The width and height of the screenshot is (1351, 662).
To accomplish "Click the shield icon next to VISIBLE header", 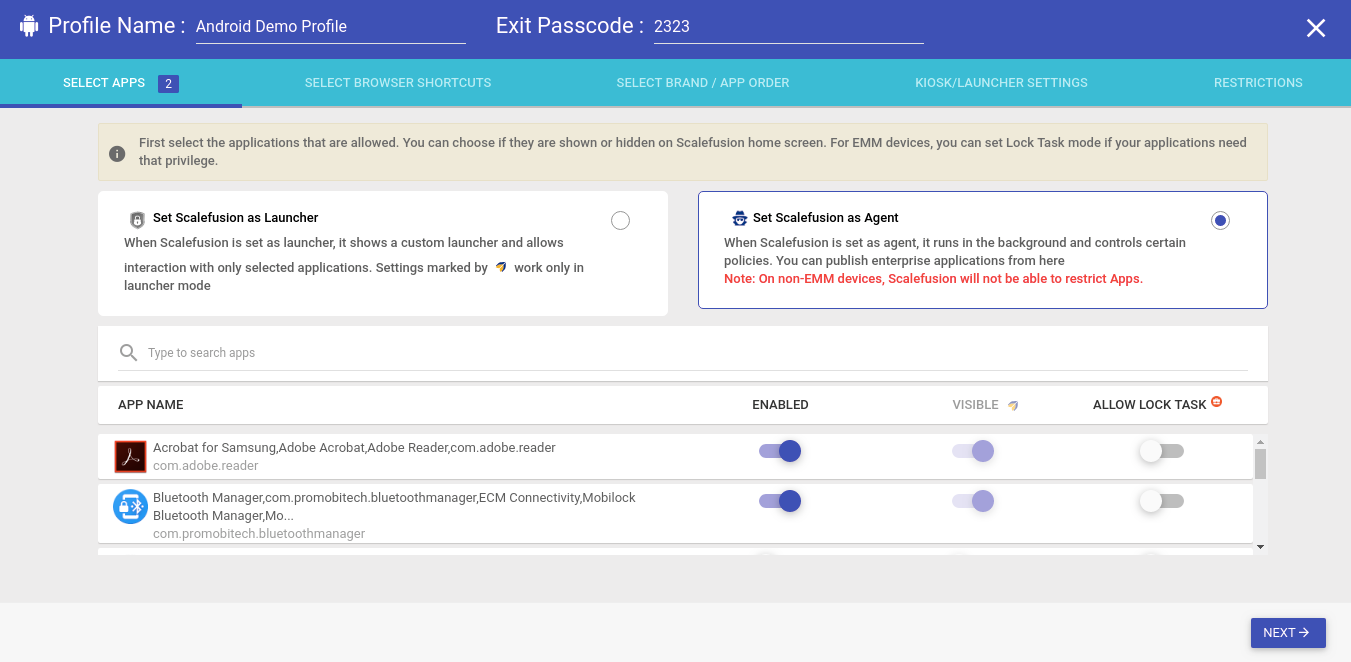I will (1013, 406).
